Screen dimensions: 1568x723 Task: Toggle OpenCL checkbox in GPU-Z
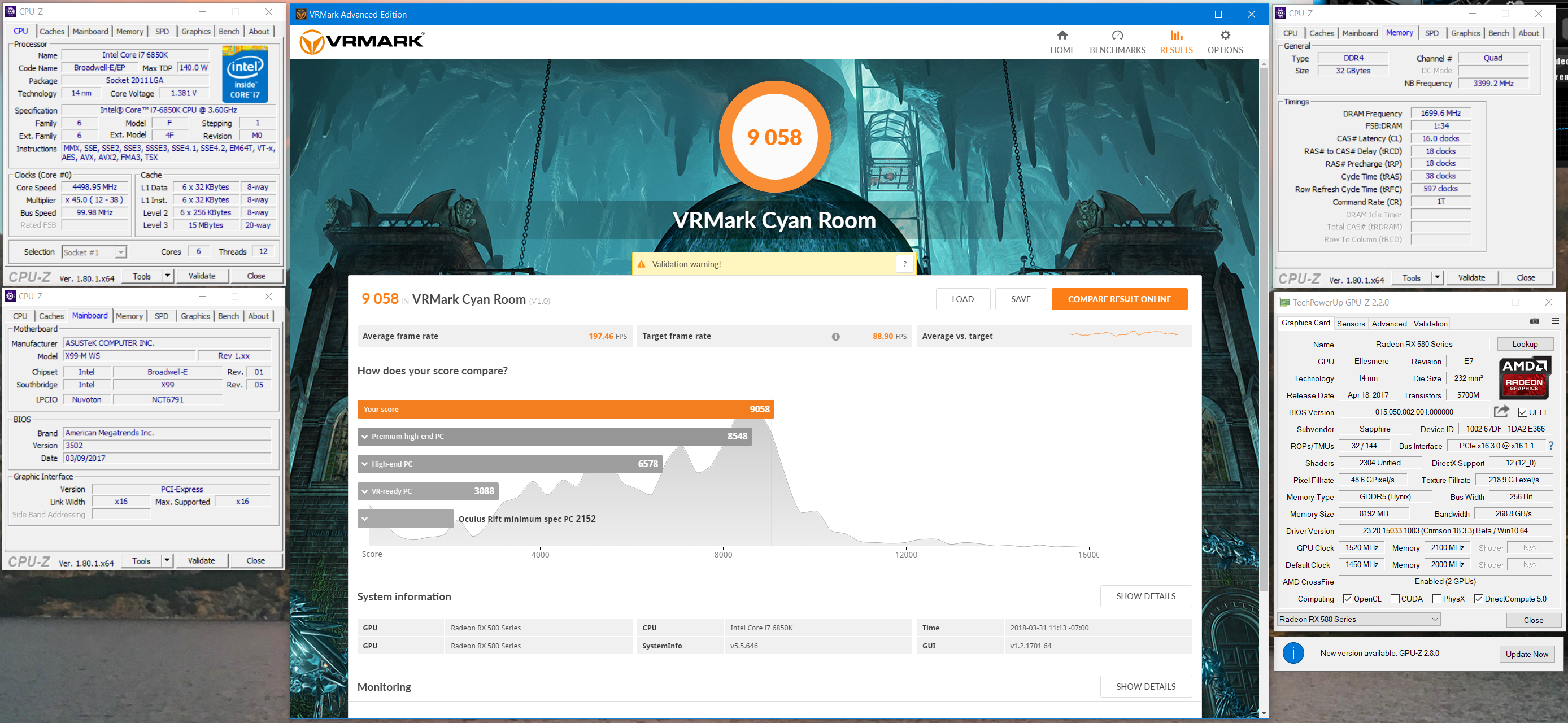pos(1347,599)
